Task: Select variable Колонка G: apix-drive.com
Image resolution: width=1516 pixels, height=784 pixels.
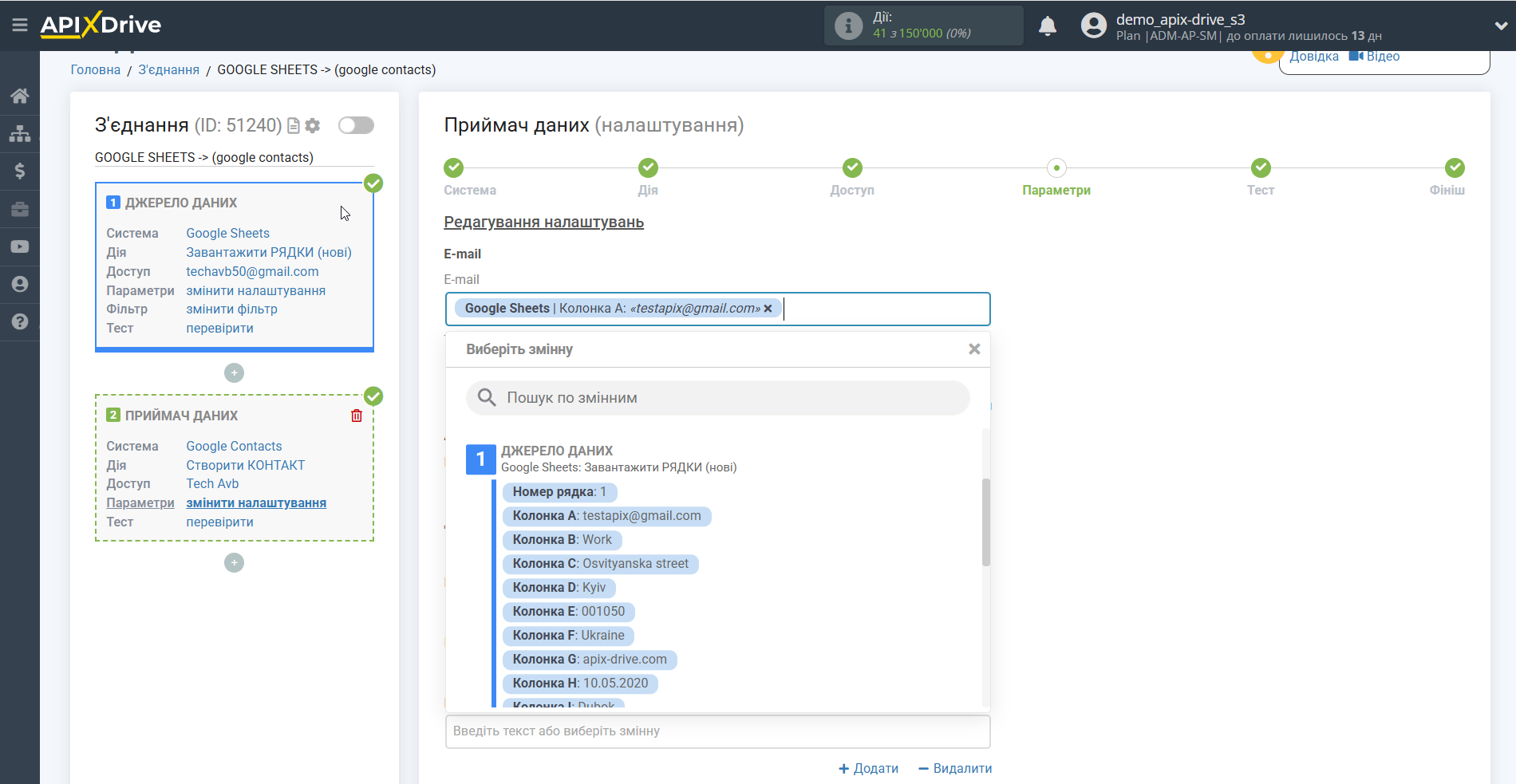Action: pos(590,660)
